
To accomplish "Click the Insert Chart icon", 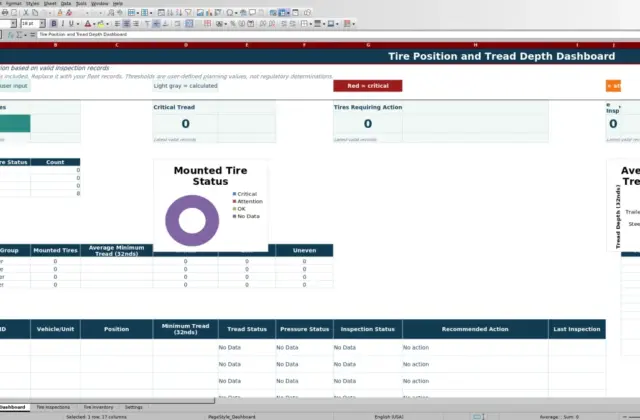I will [x=209, y=13].
